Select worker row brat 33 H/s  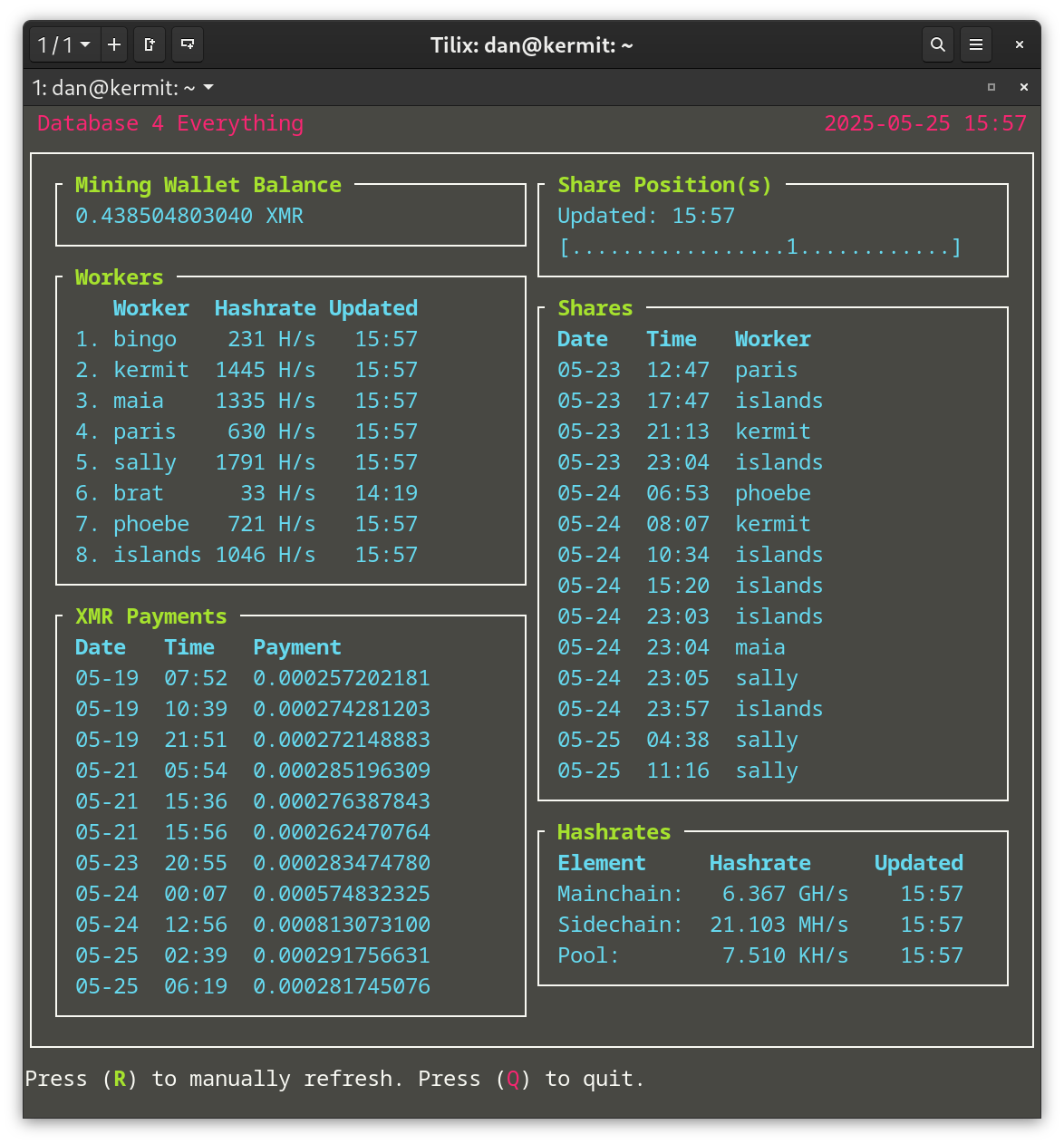tap(247, 493)
